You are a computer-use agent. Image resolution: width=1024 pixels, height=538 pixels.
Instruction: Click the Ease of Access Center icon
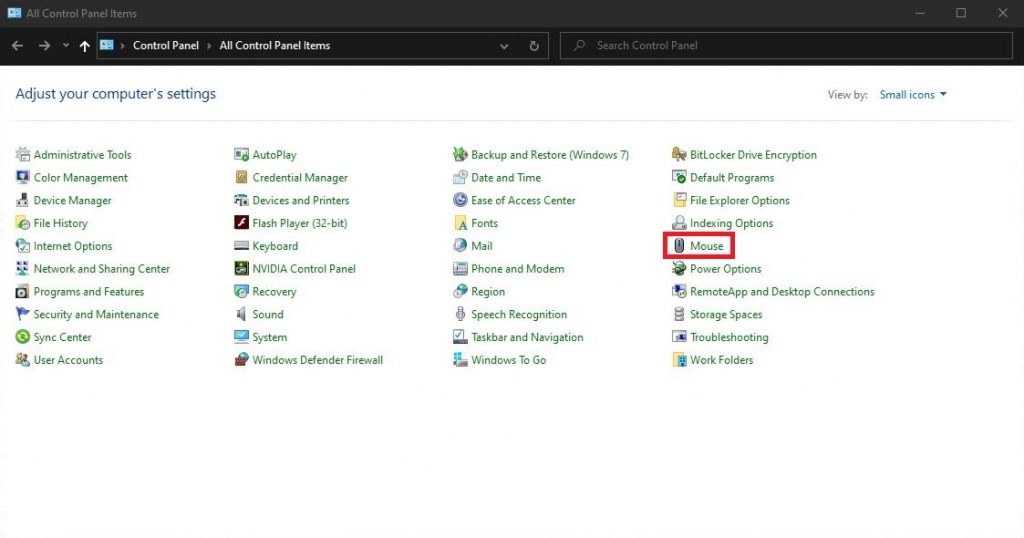tap(460, 200)
